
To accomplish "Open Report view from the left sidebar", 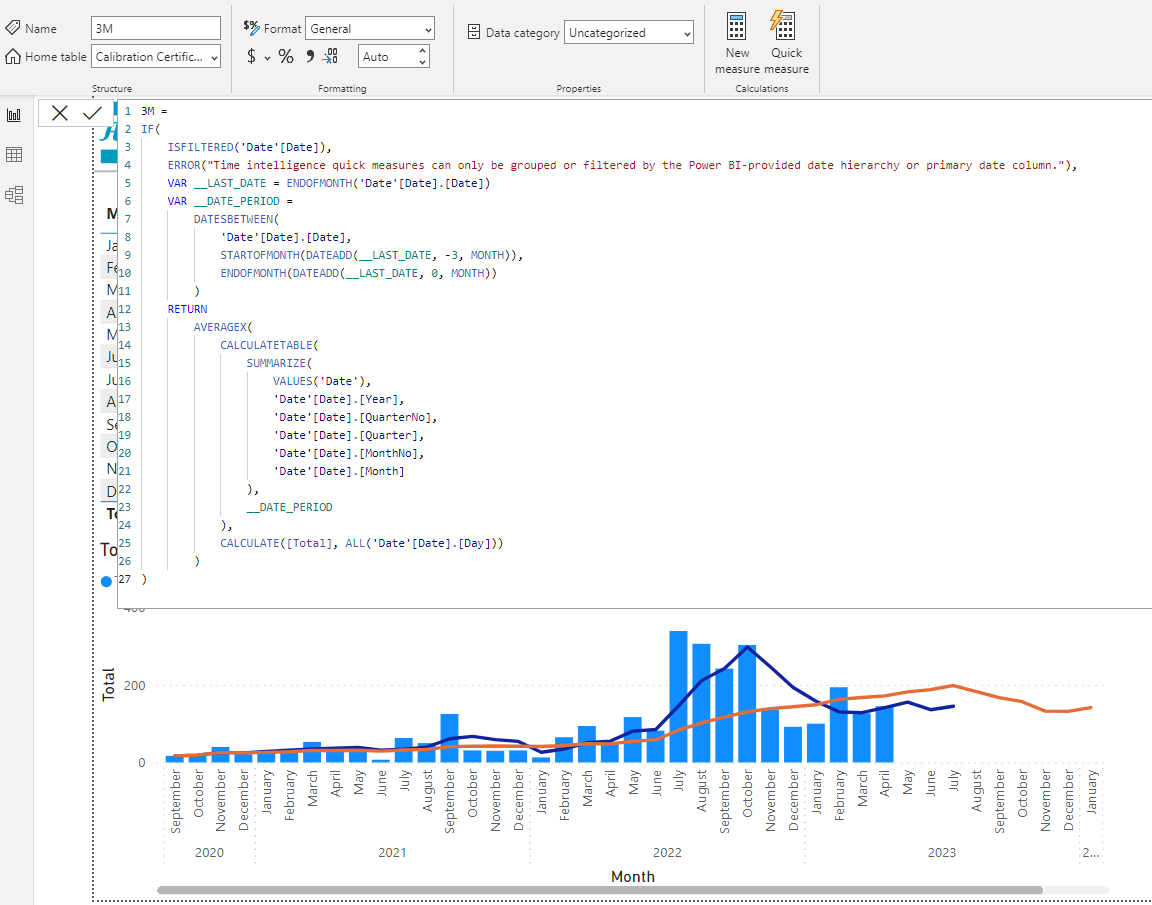I will (x=14, y=115).
